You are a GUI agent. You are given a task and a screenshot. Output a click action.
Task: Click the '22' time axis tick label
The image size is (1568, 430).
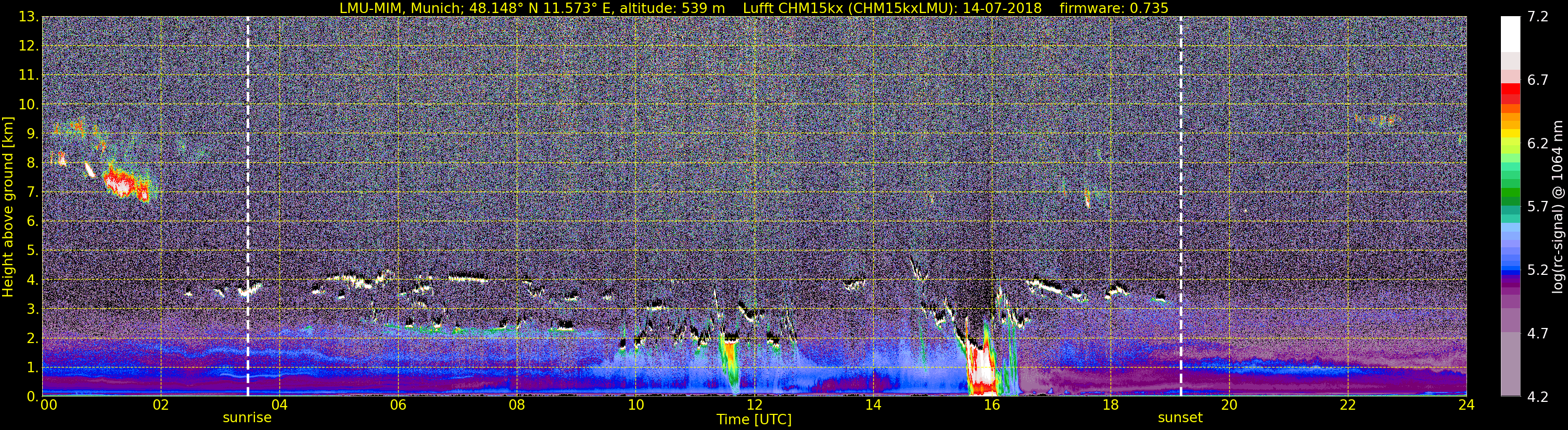coord(1348,406)
